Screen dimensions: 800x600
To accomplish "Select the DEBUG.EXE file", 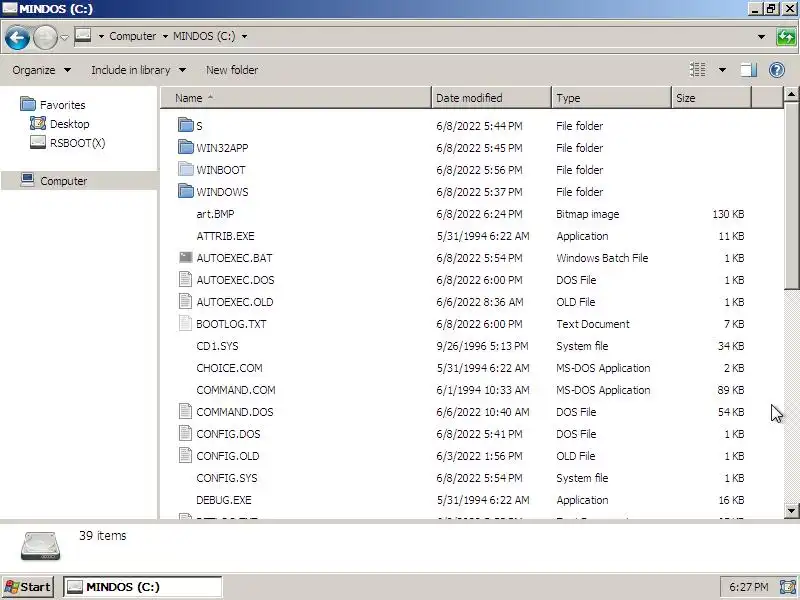I will click(223, 500).
